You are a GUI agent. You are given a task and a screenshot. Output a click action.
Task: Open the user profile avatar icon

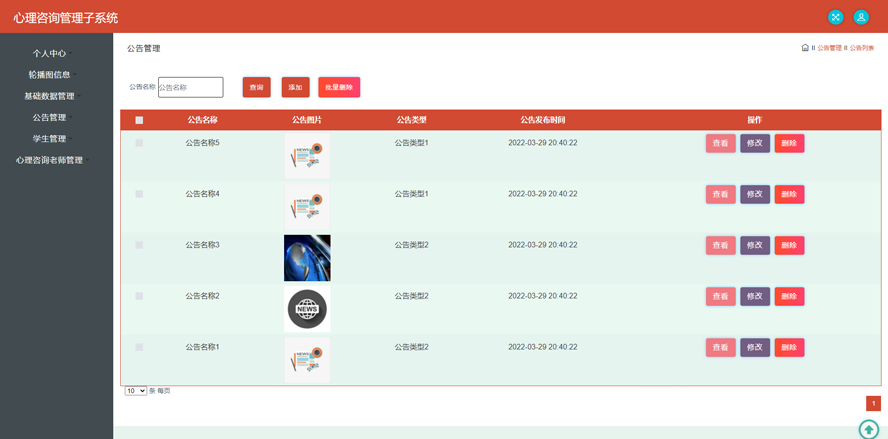pyautogui.click(x=861, y=17)
